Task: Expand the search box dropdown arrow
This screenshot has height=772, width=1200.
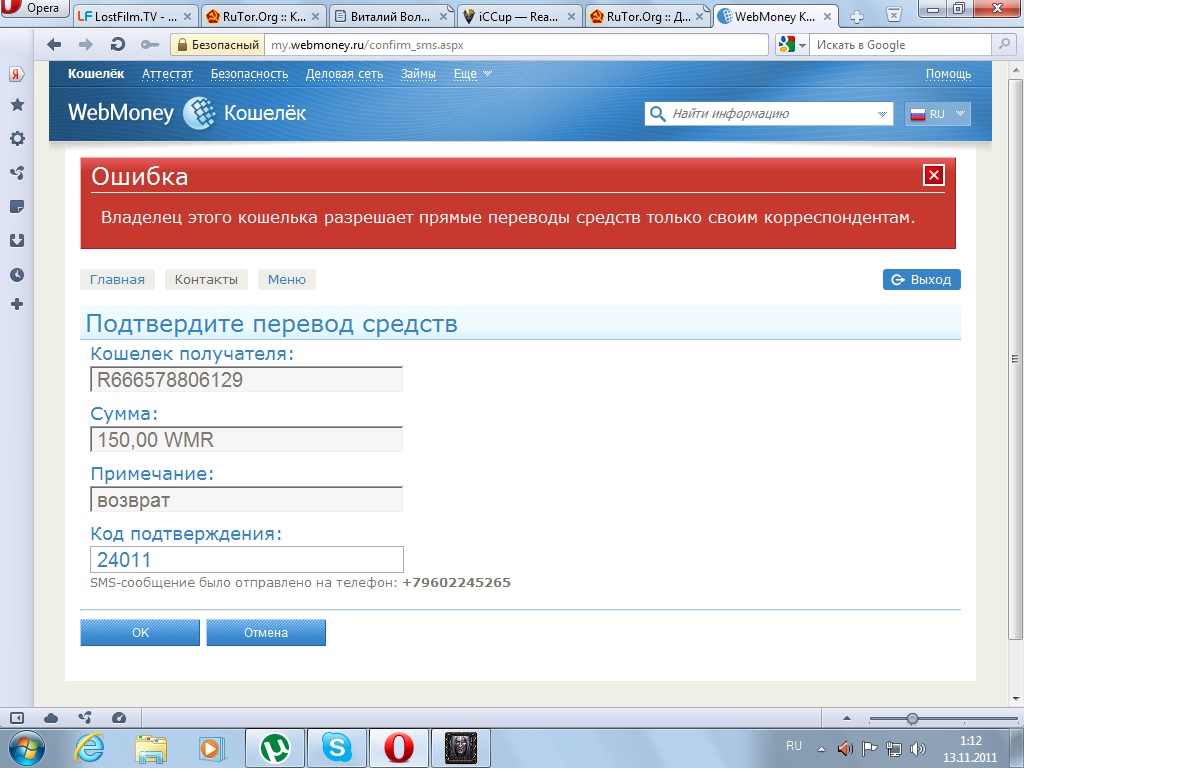Action: pos(883,114)
